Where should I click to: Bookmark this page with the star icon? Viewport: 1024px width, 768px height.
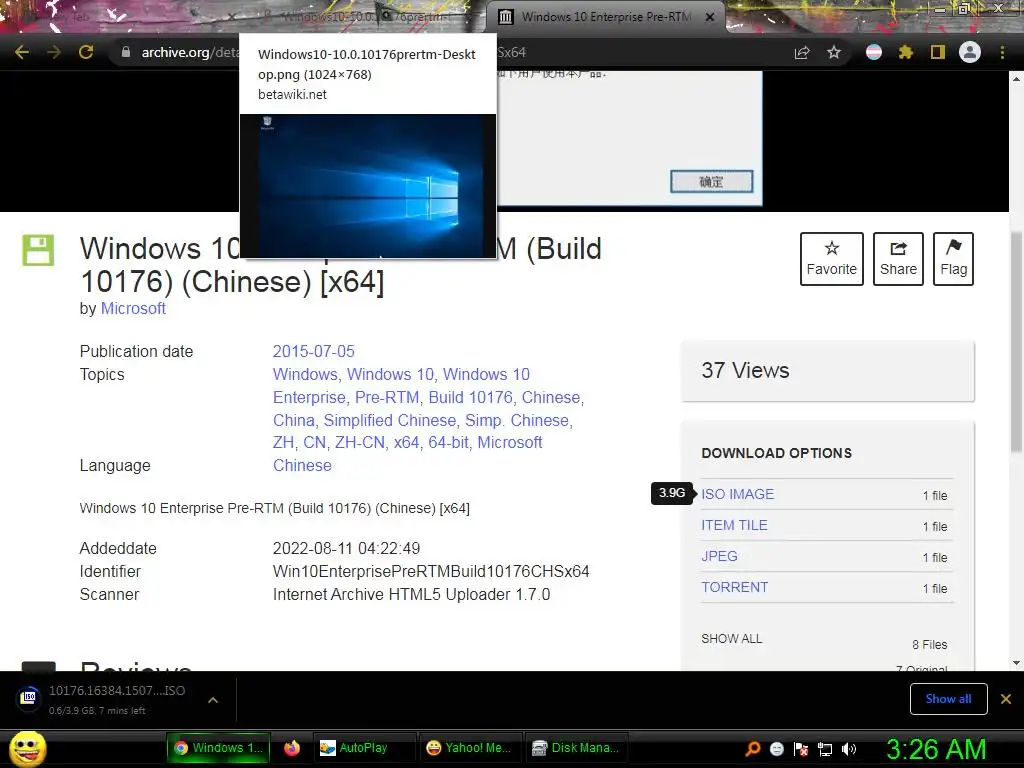click(x=834, y=52)
